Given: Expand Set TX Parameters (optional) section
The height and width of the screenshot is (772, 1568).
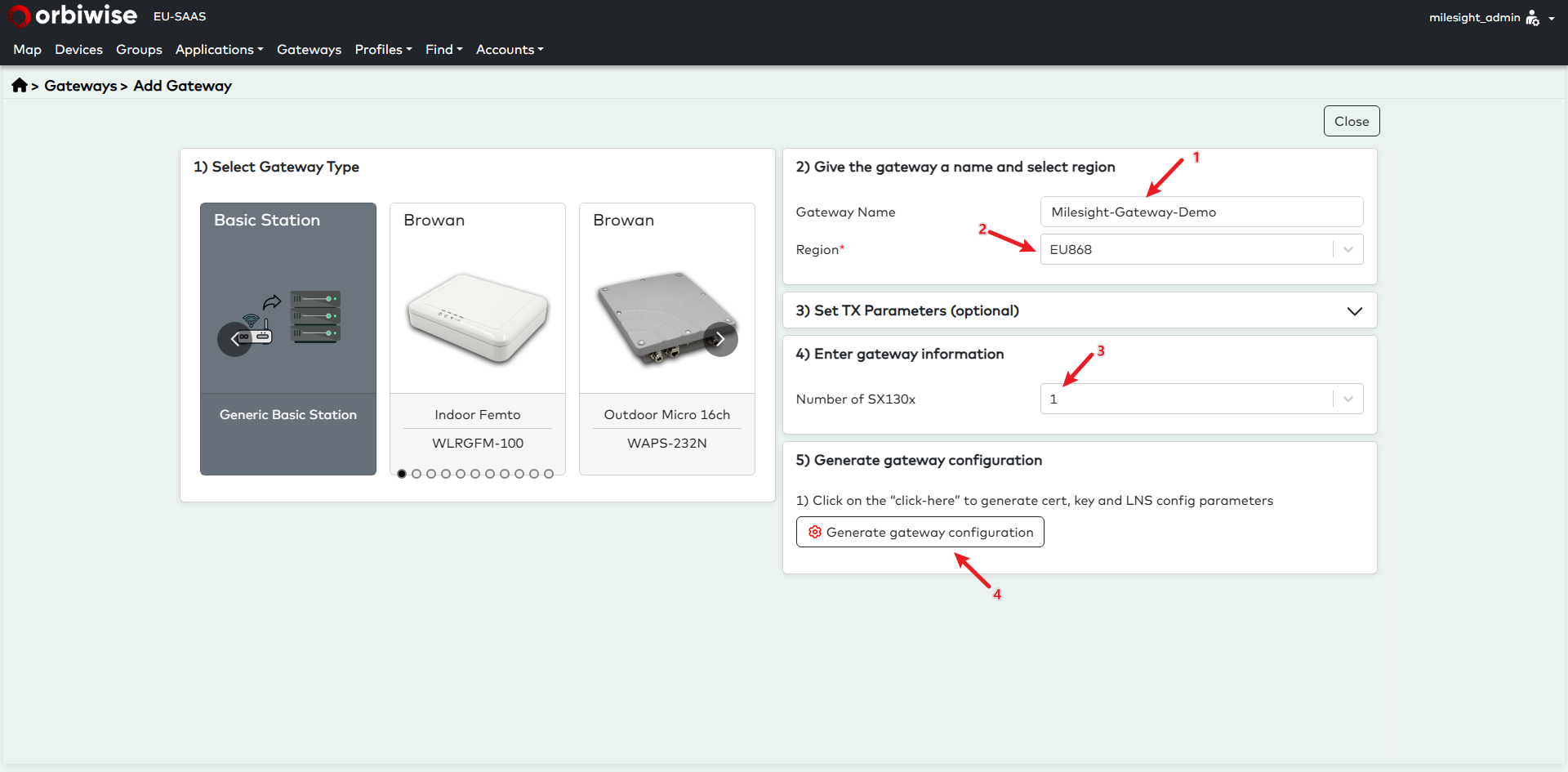Looking at the screenshot, I should coord(1080,310).
